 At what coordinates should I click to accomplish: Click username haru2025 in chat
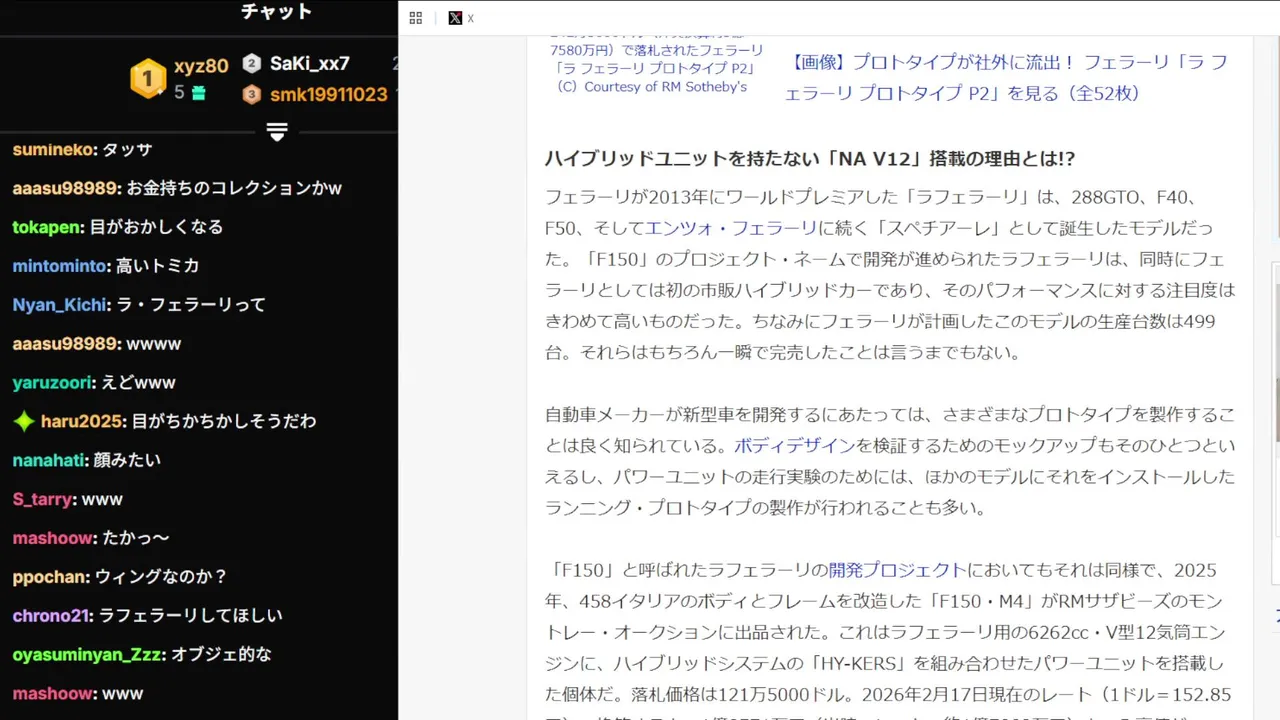83,422
